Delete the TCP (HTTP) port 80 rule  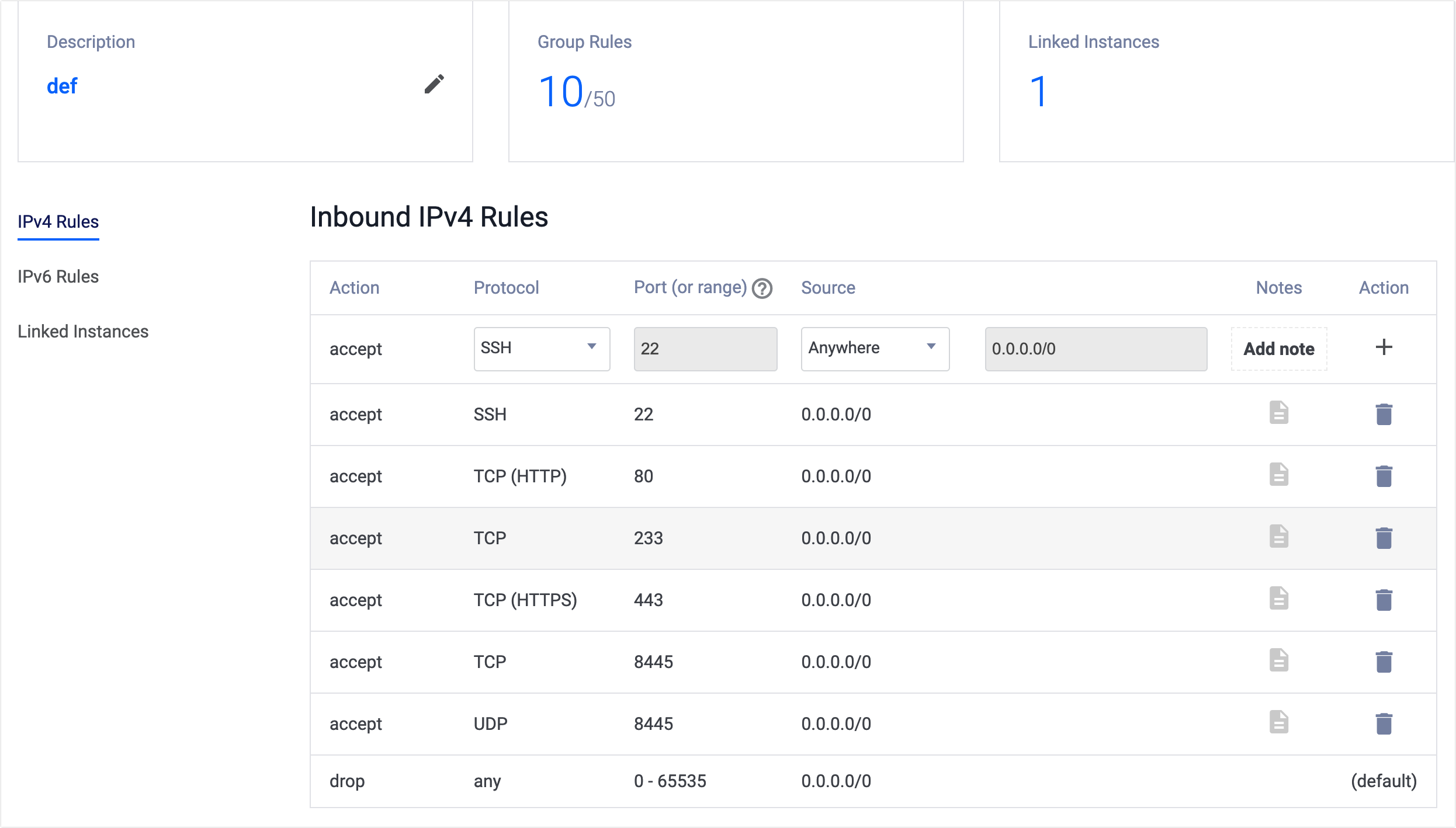coord(1384,476)
